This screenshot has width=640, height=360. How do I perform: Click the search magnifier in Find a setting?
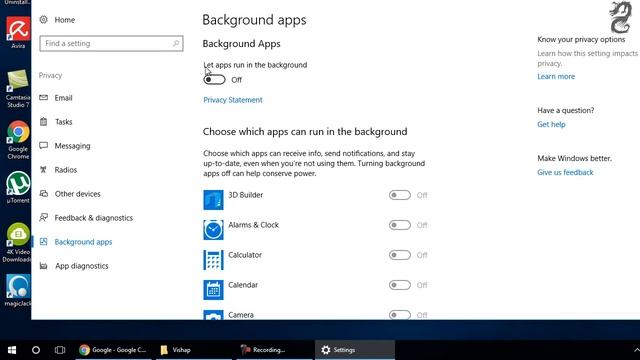point(176,43)
